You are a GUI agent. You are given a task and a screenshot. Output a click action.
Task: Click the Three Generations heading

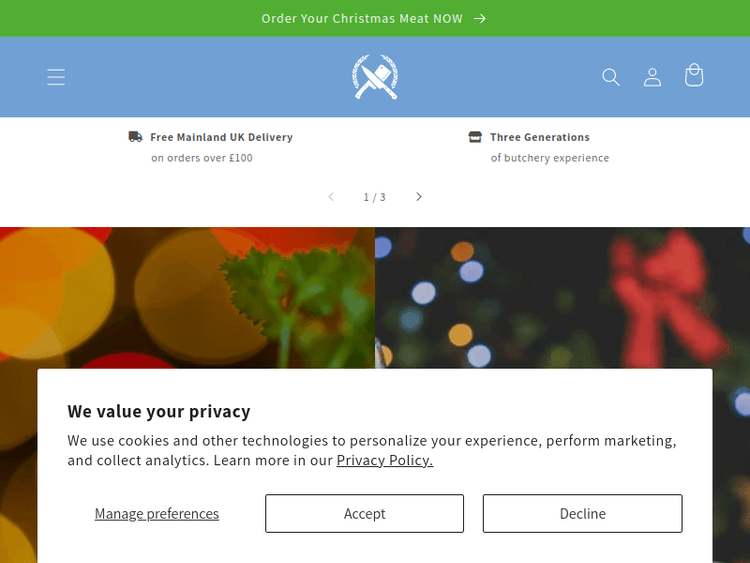point(540,137)
